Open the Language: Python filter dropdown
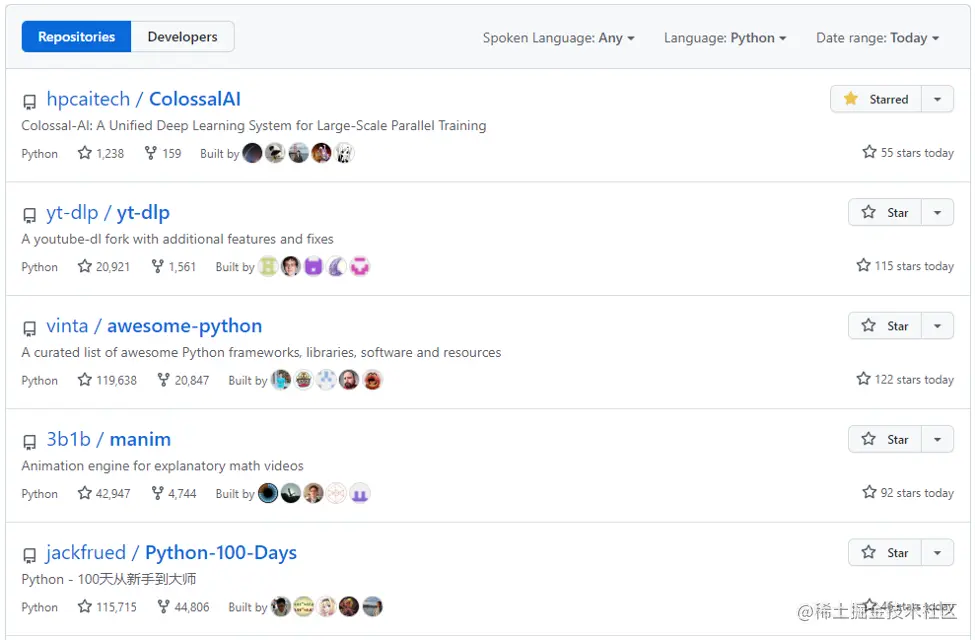The image size is (977, 641). 725,38
